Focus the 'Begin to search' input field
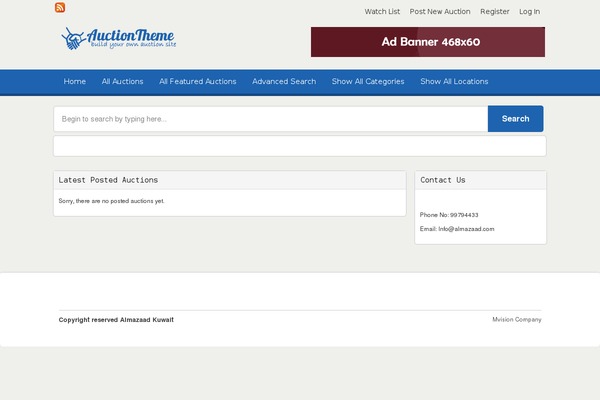 [271, 119]
